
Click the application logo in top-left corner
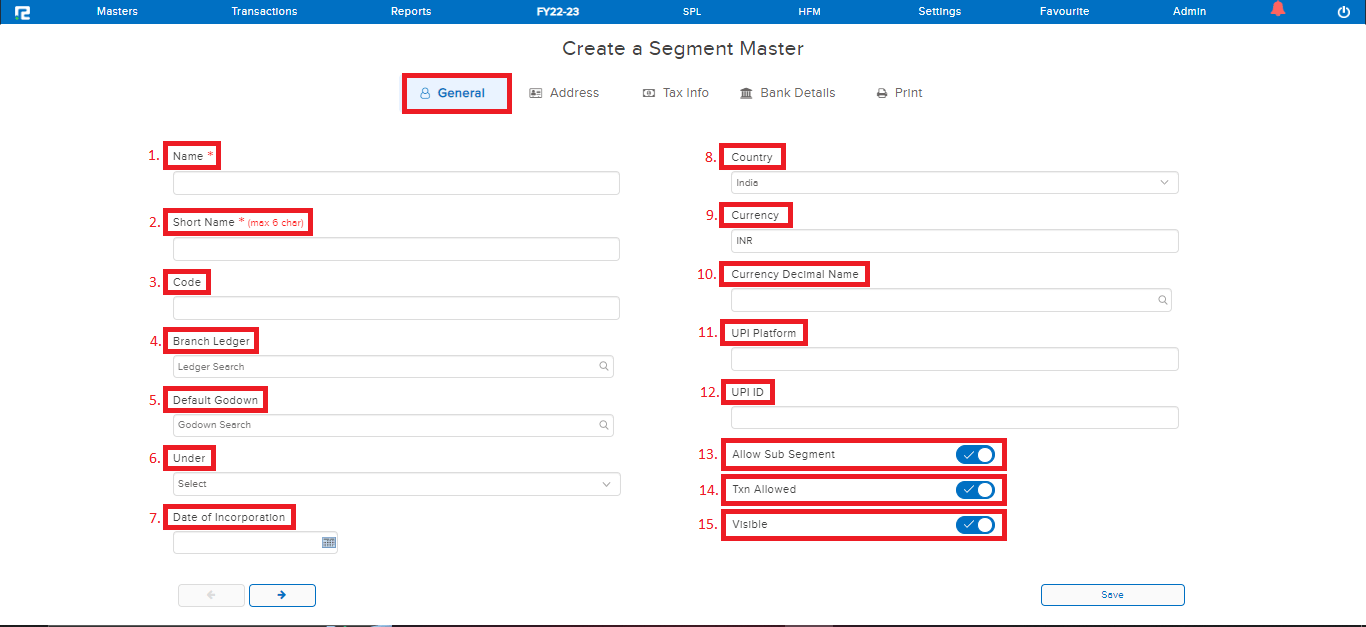coord(22,11)
